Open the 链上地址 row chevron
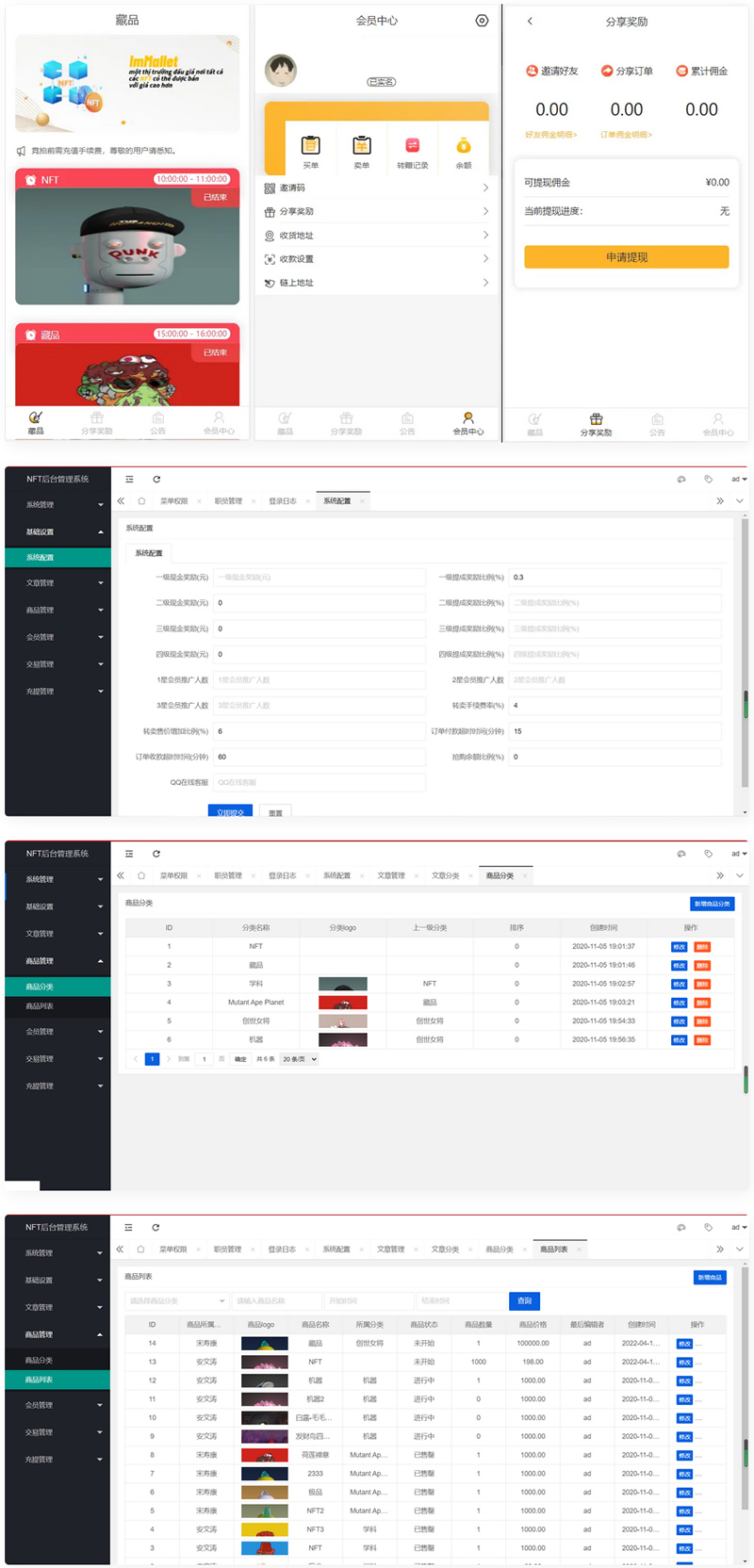The image size is (754, 1568). point(485,283)
